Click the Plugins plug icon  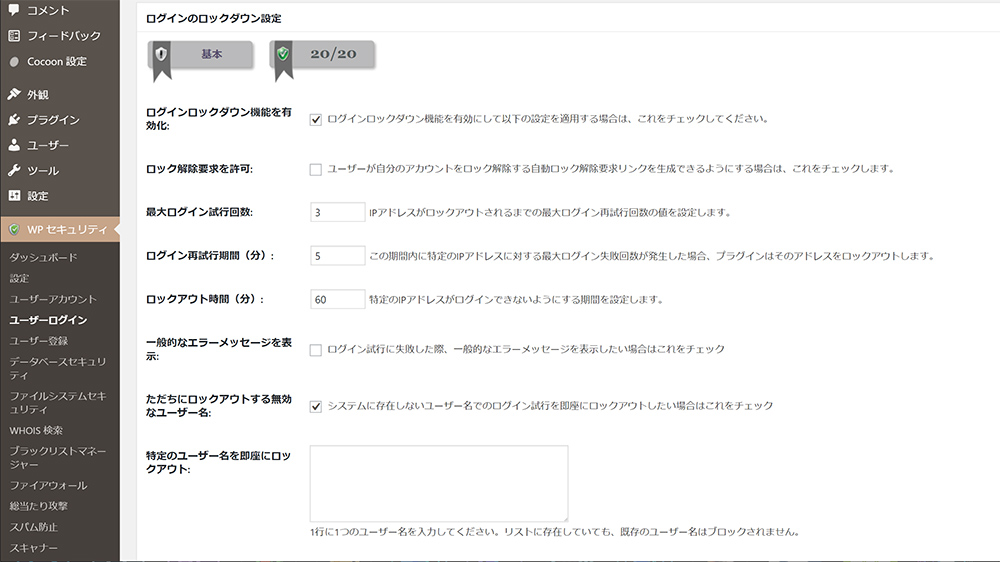point(14,120)
